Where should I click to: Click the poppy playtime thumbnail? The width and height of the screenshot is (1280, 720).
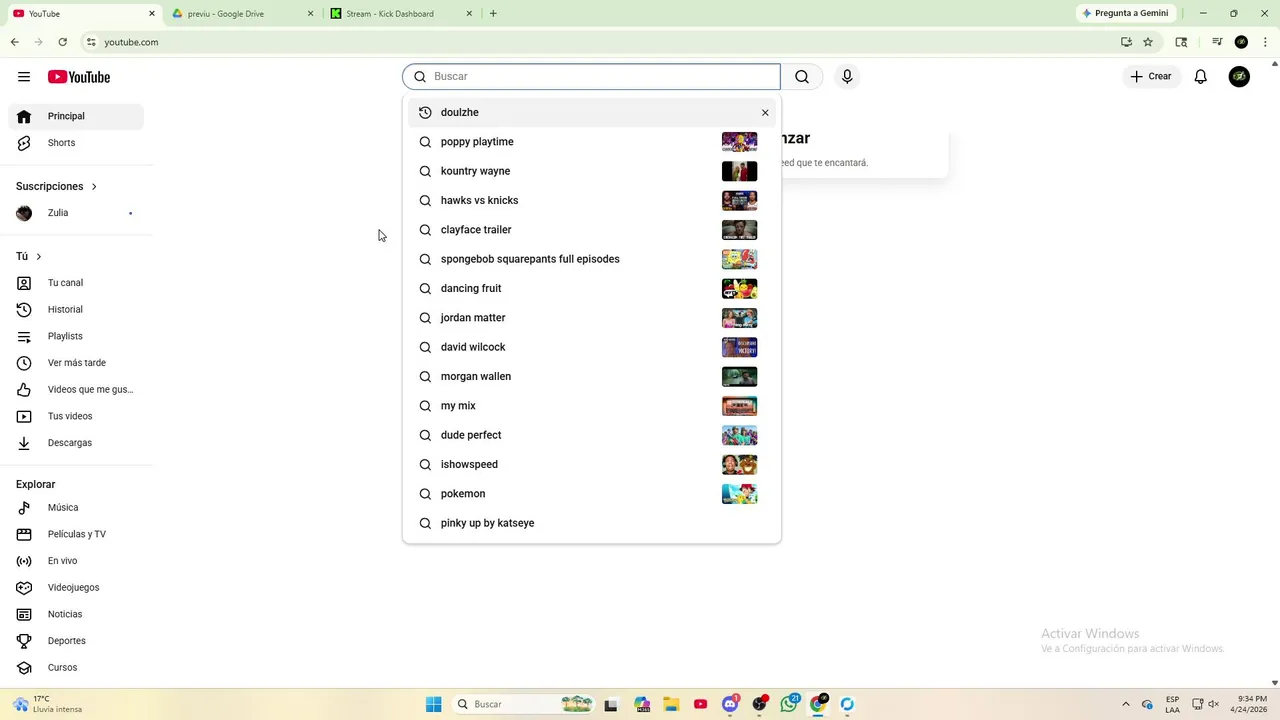click(x=739, y=142)
